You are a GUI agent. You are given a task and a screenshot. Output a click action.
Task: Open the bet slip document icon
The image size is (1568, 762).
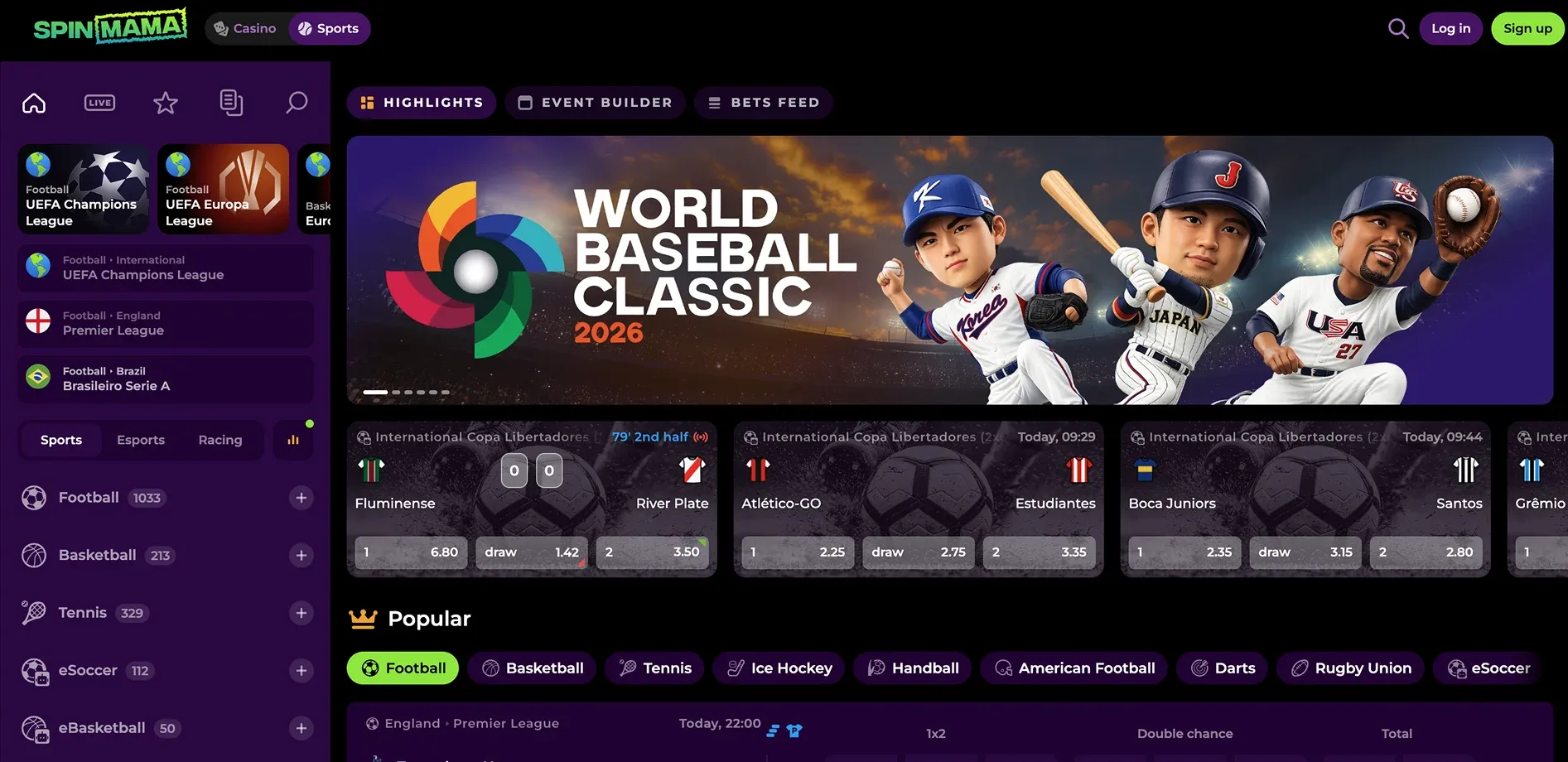coord(231,103)
